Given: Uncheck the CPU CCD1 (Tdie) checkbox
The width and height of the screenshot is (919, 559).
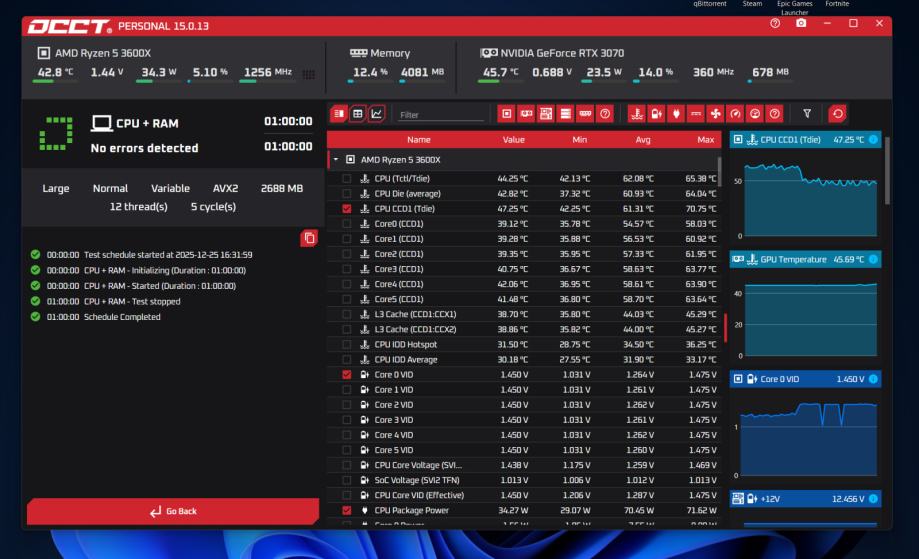Looking at the screenshot, I should 346,209.
